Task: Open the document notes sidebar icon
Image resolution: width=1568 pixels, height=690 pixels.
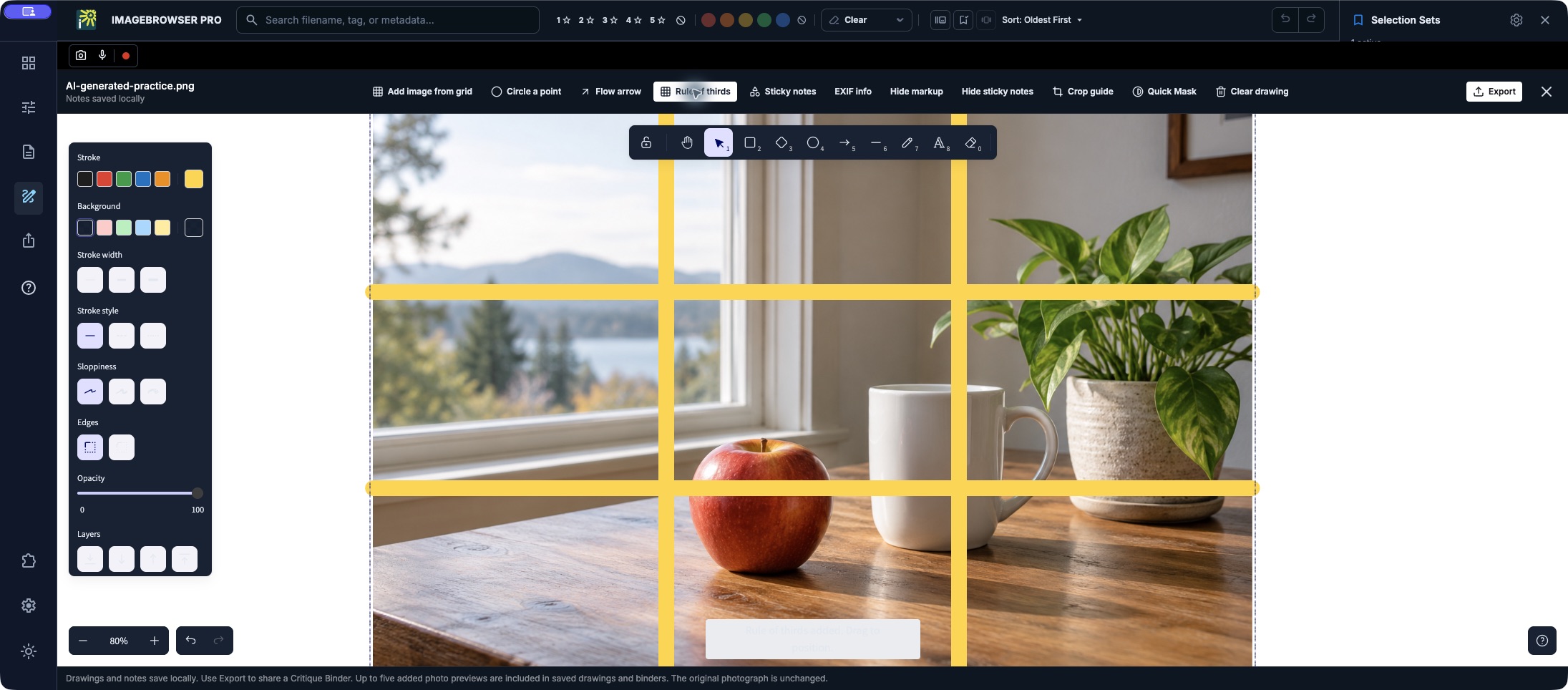Action: (29, 152)
